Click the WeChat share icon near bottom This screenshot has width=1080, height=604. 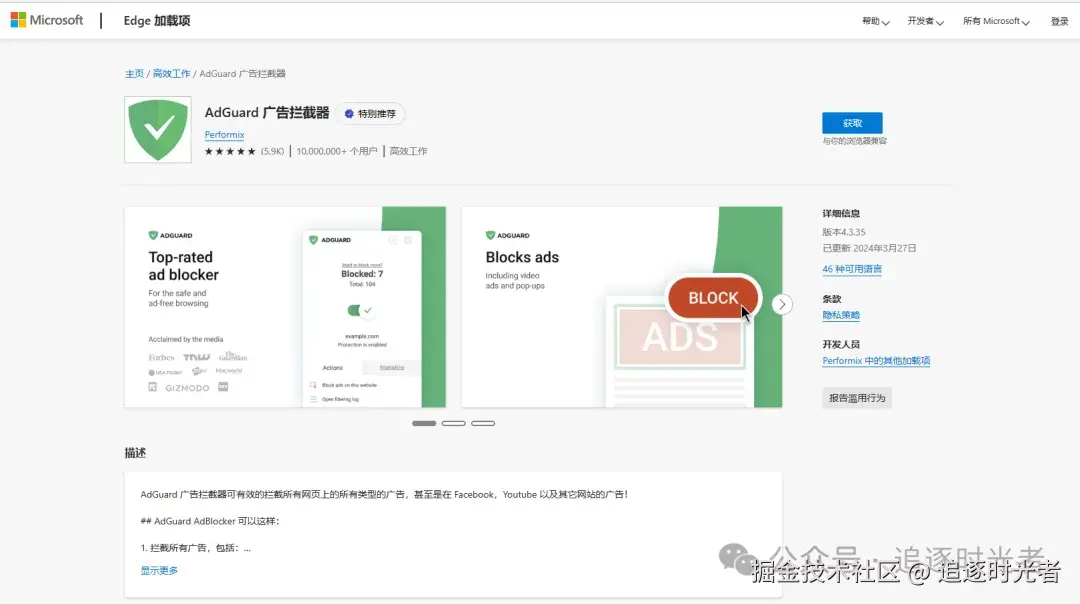(x=734, y=561)
